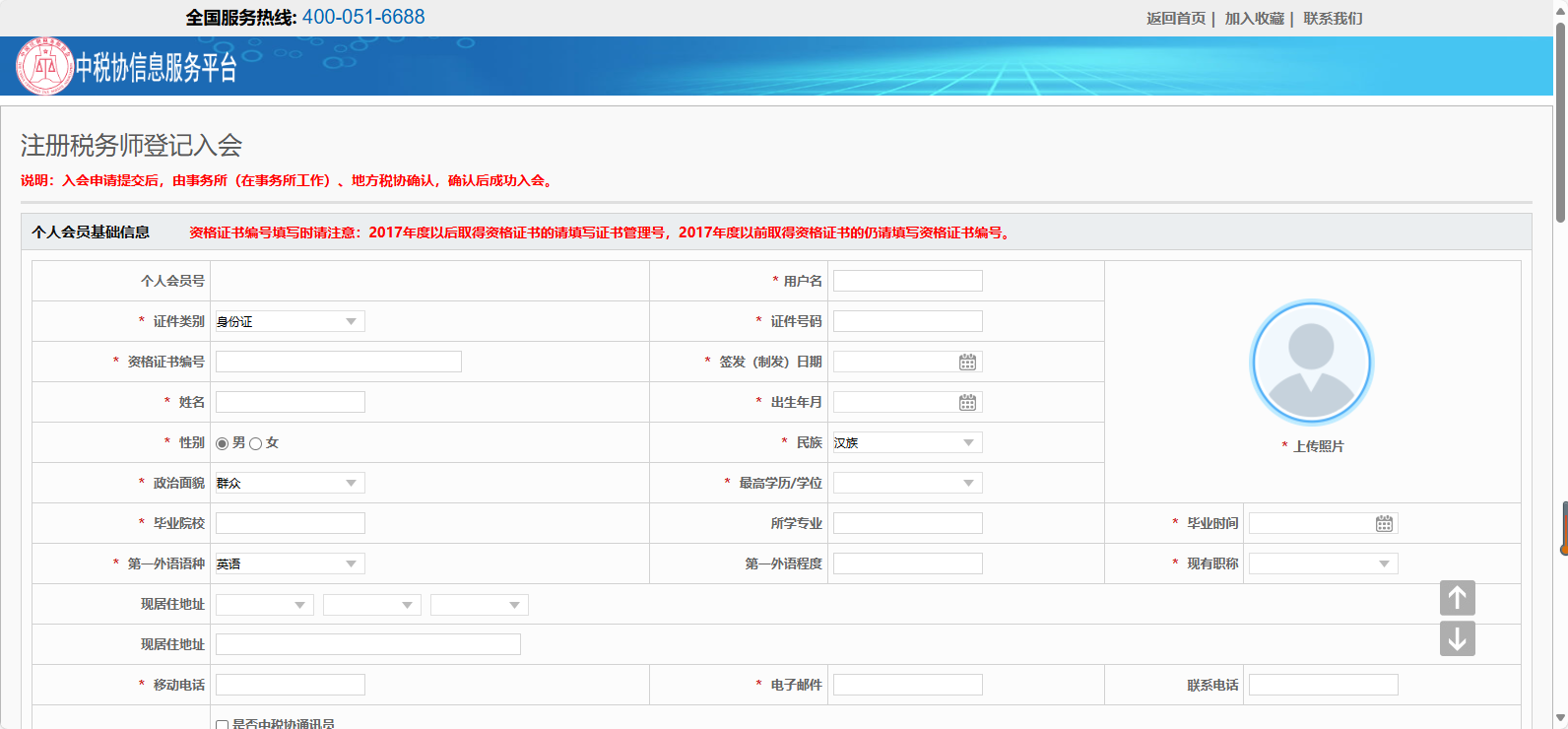Focus the 证件号码 input field

pyautogui.click(x=907, y=321)
